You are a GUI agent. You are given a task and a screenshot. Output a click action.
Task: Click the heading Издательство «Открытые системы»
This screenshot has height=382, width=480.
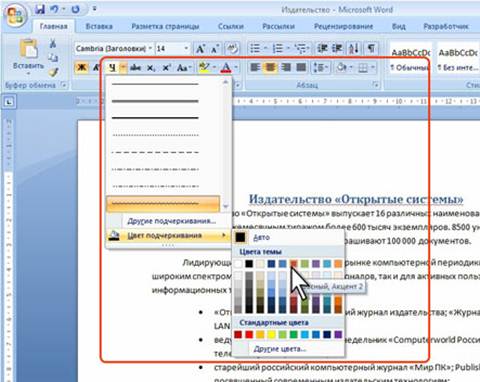coord(356,199)
